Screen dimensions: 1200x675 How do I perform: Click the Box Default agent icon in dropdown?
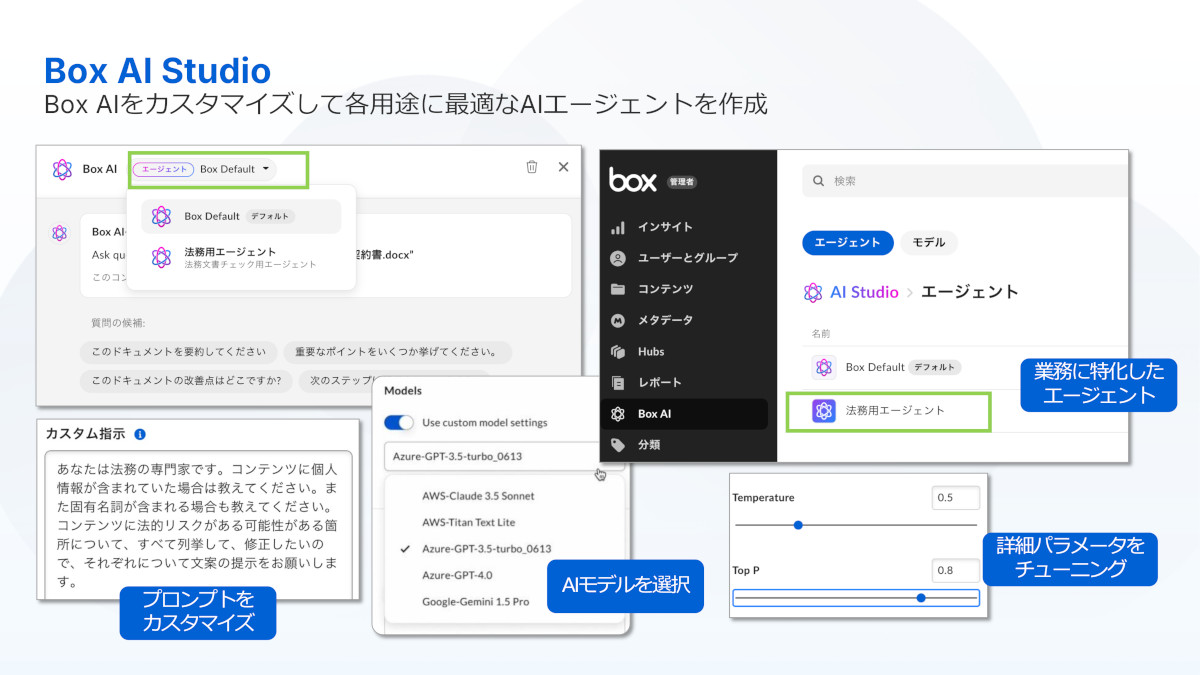[x=162, y=216]
